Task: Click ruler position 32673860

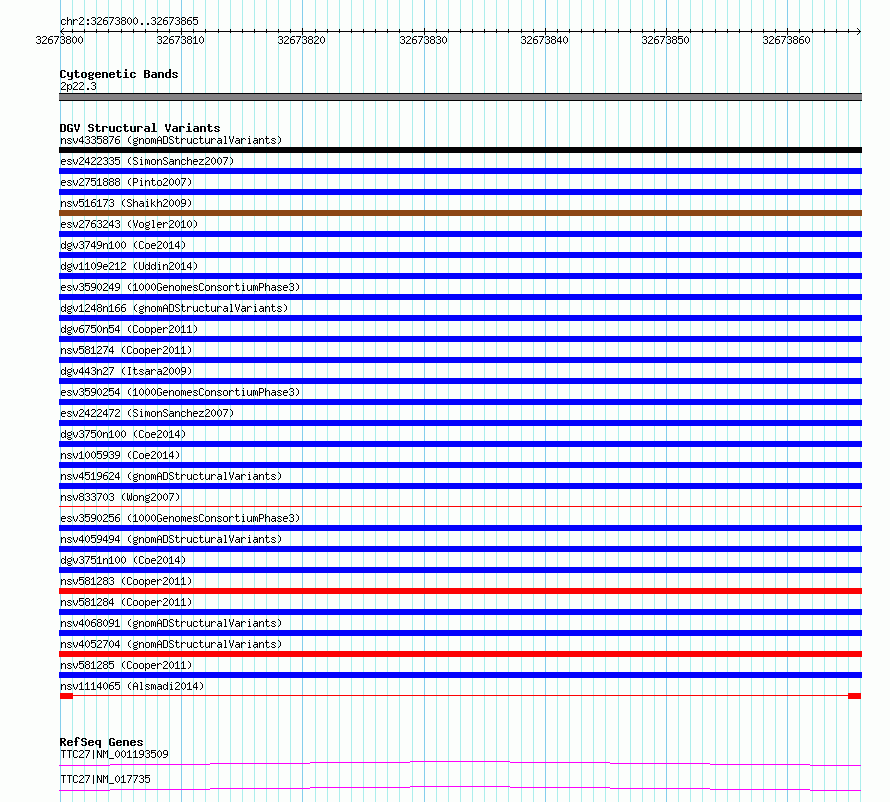Action: click(786, 40)
